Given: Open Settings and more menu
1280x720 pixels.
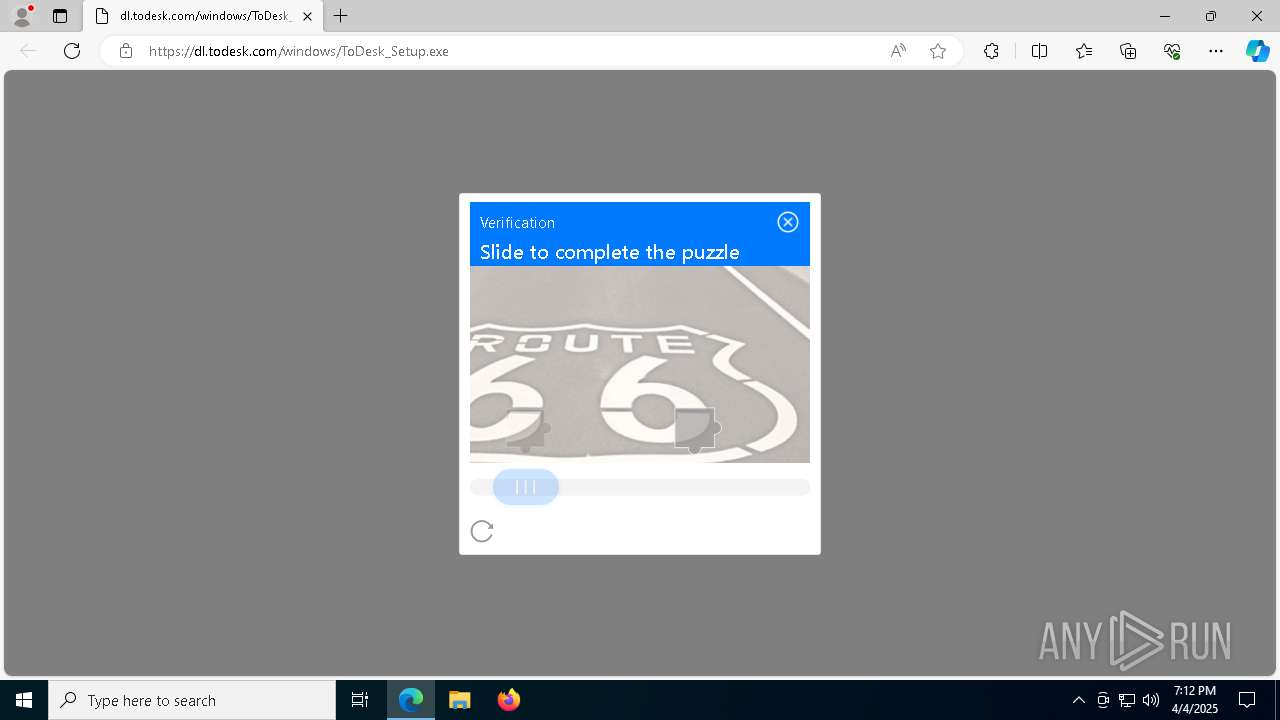Looking at the screenshot, I should [x=1216, y=51].
